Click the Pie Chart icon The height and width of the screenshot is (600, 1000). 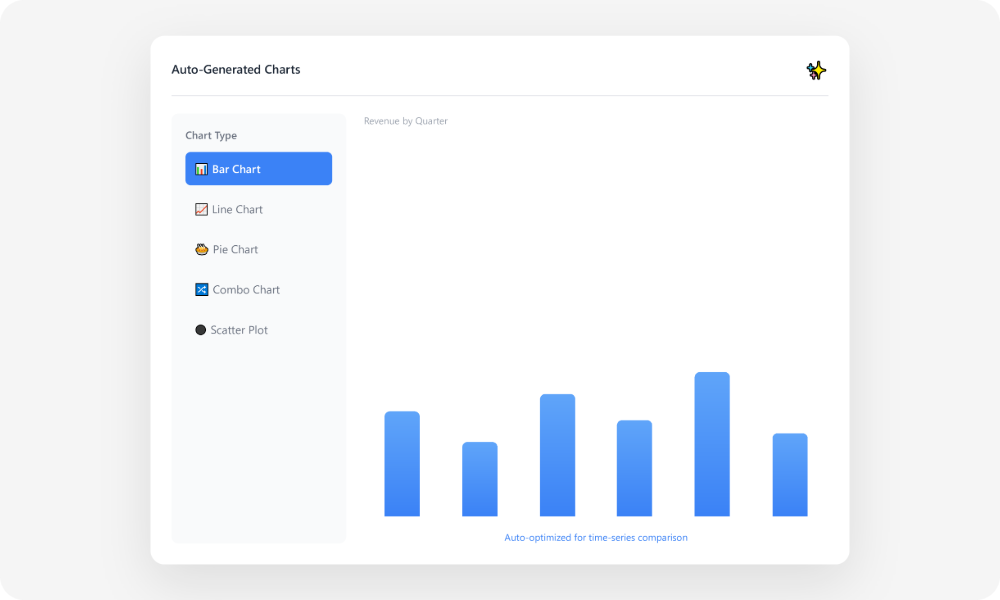coord(200,249)
